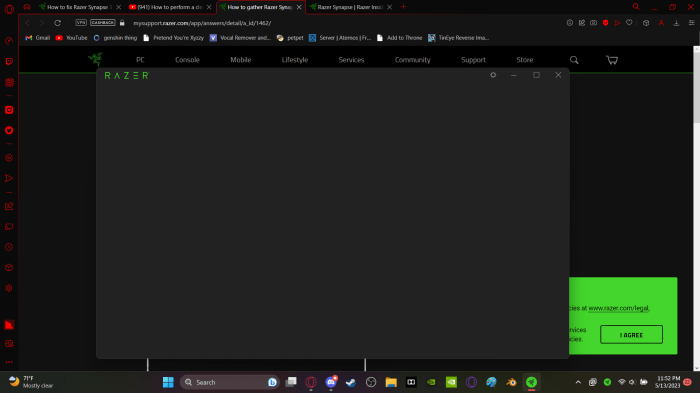Open the "Add to Throne" bookmark
The image size is (700, 393).
click(x=400, y=38)
